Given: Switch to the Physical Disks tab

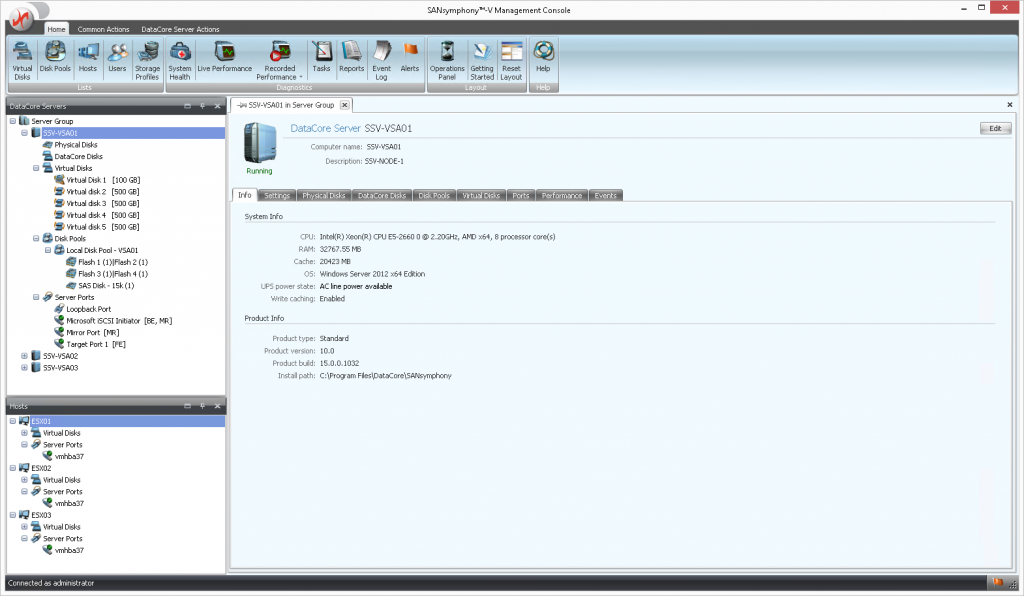Looking at the screenshot, I should pos(323,196).
